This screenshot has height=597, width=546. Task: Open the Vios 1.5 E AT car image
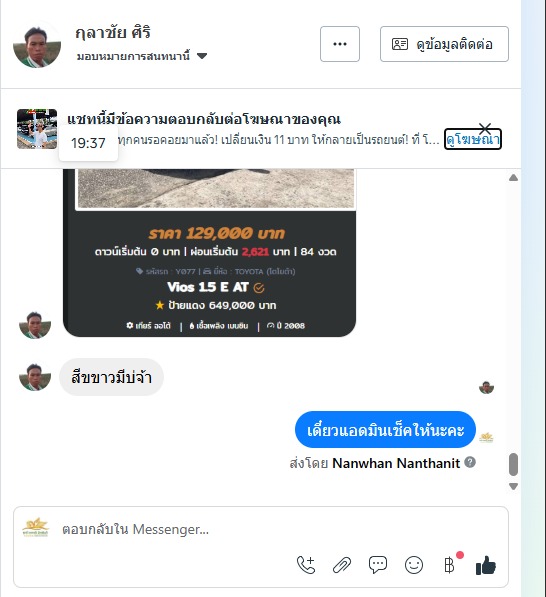tap(209, 253)
